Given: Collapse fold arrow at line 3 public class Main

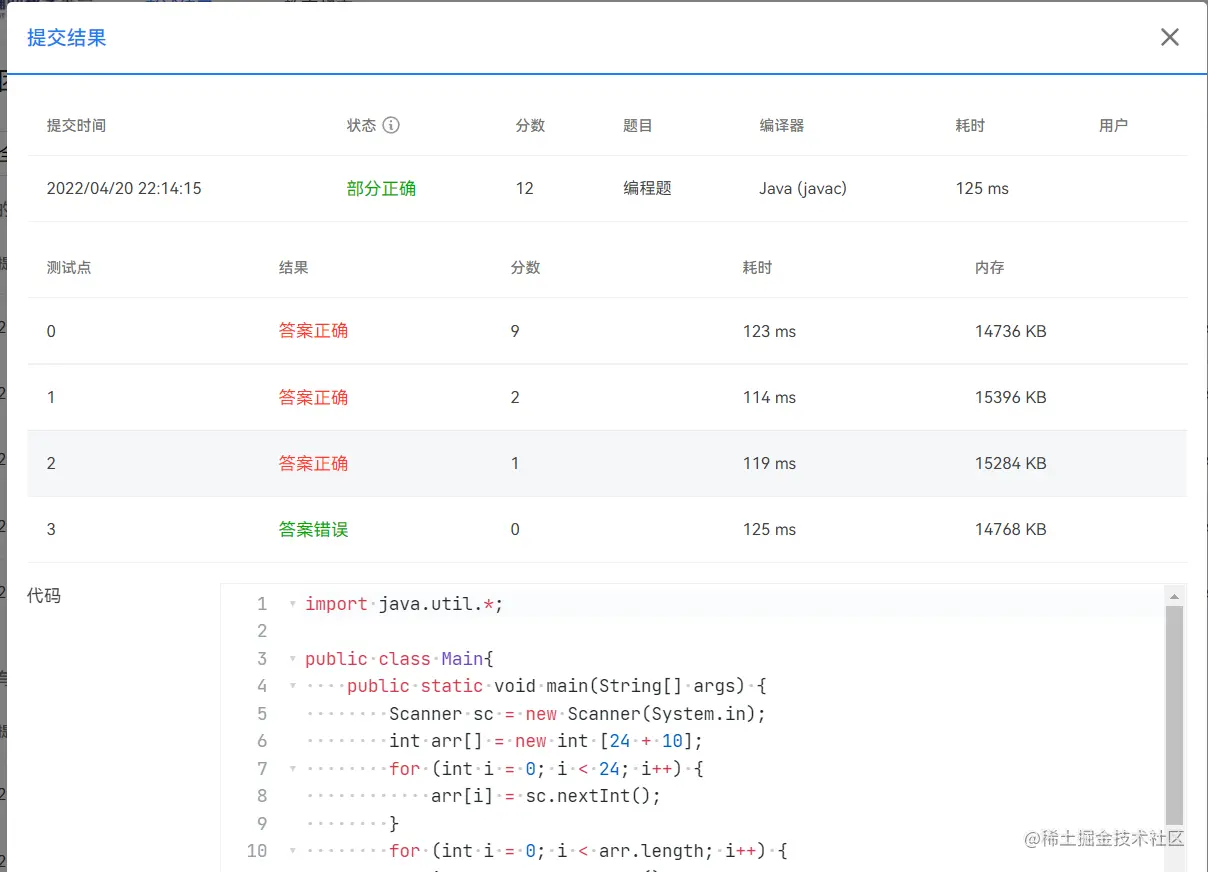Looking at the screenshot, I should (x=292, y=659).
